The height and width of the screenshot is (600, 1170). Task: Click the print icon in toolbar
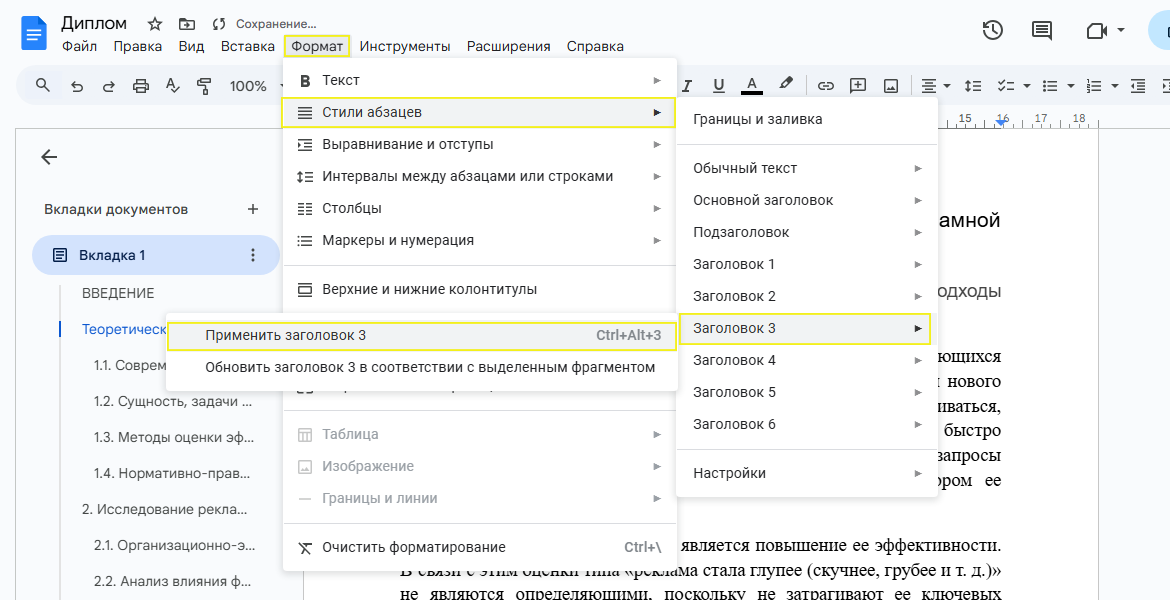pos(140,86)
